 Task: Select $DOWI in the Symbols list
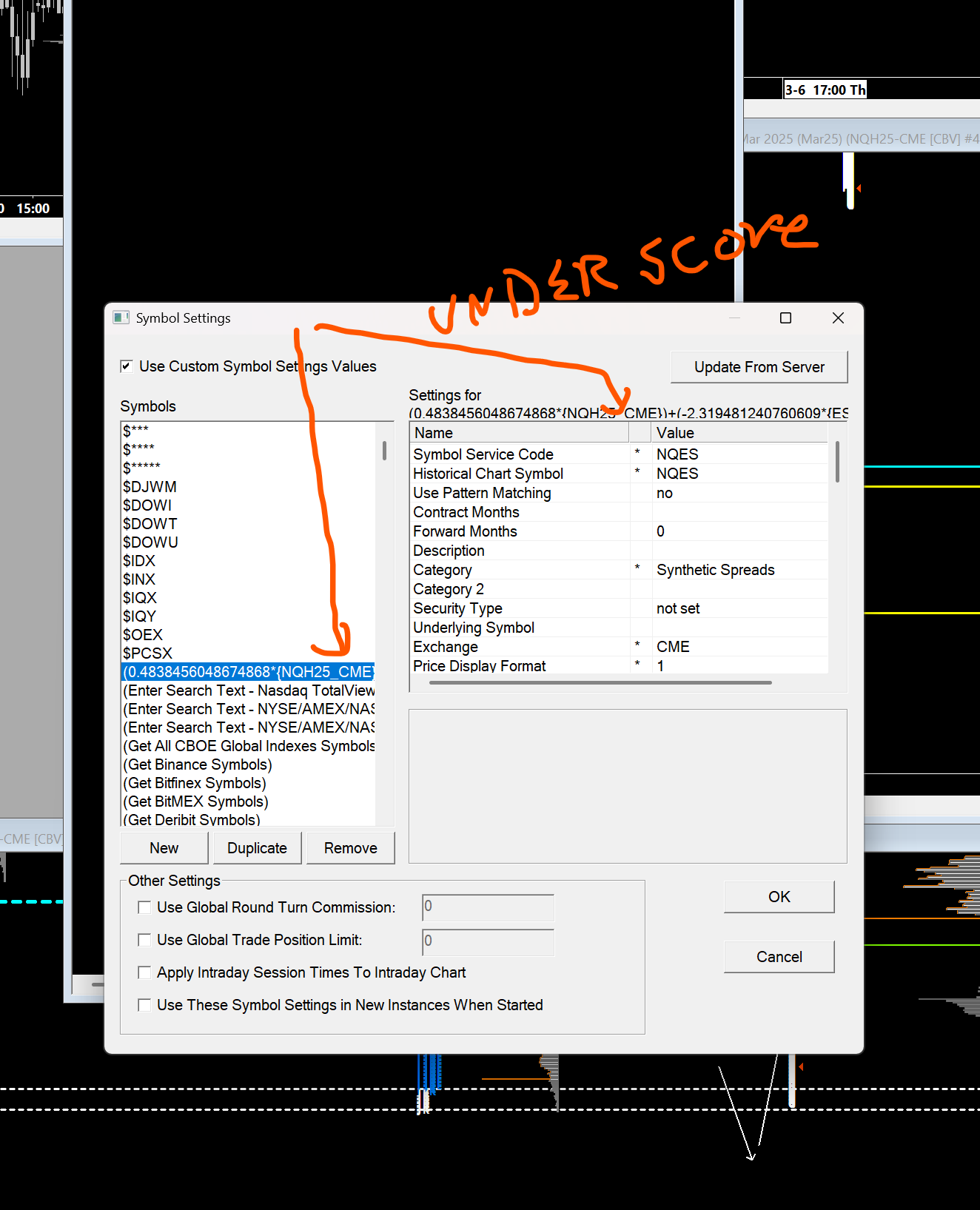click(x=248, y=505)
